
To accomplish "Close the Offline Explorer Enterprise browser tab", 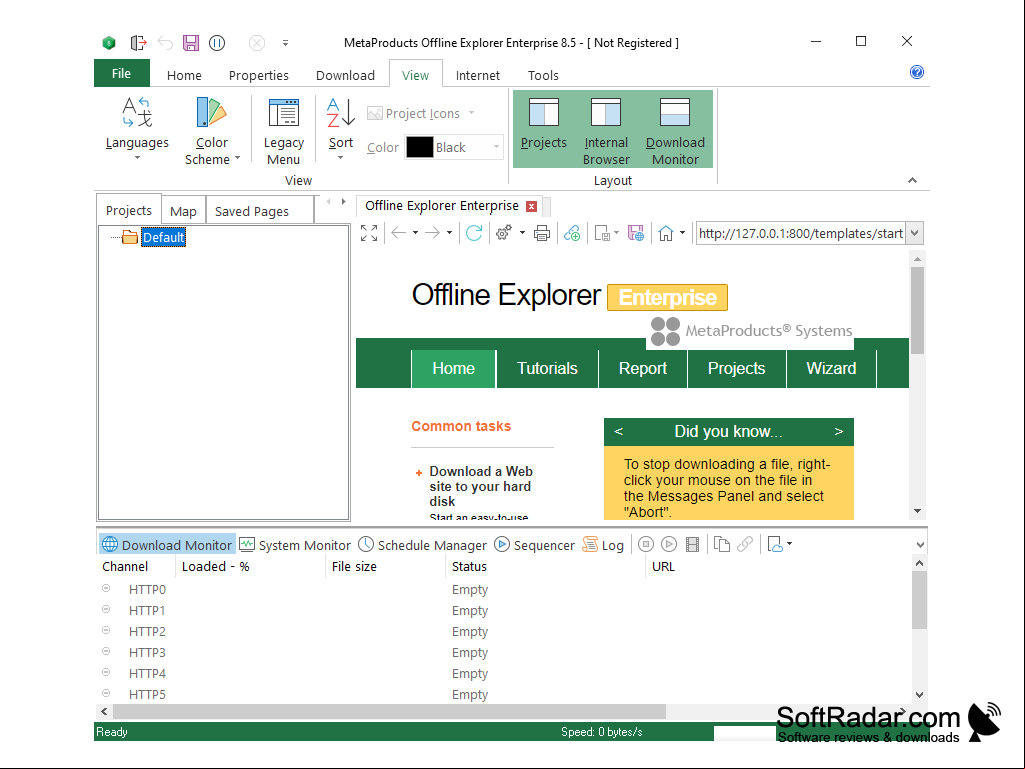I will 532,207.
